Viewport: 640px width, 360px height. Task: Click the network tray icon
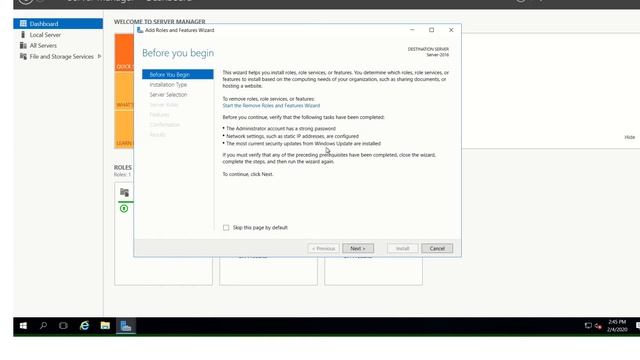588,326
